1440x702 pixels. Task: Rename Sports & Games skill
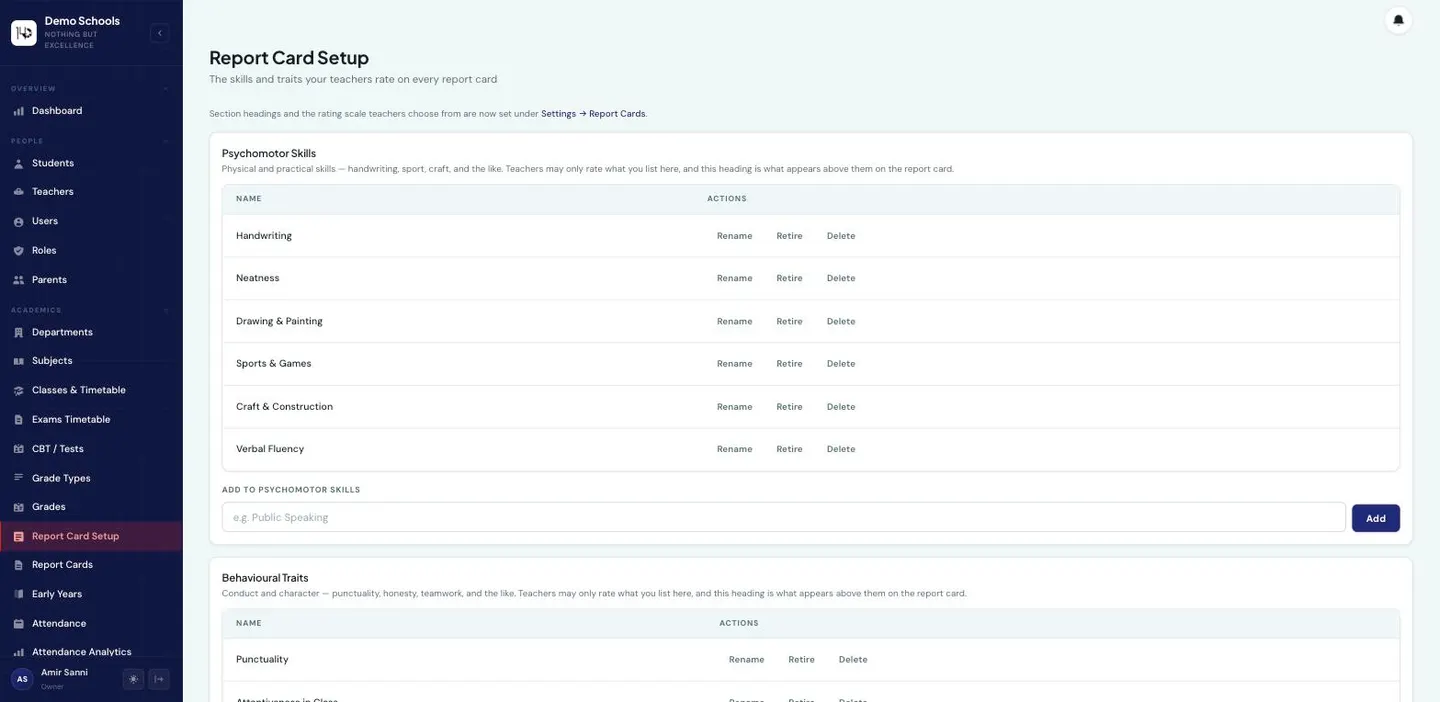pyautogui.click(x=734, y=364)
